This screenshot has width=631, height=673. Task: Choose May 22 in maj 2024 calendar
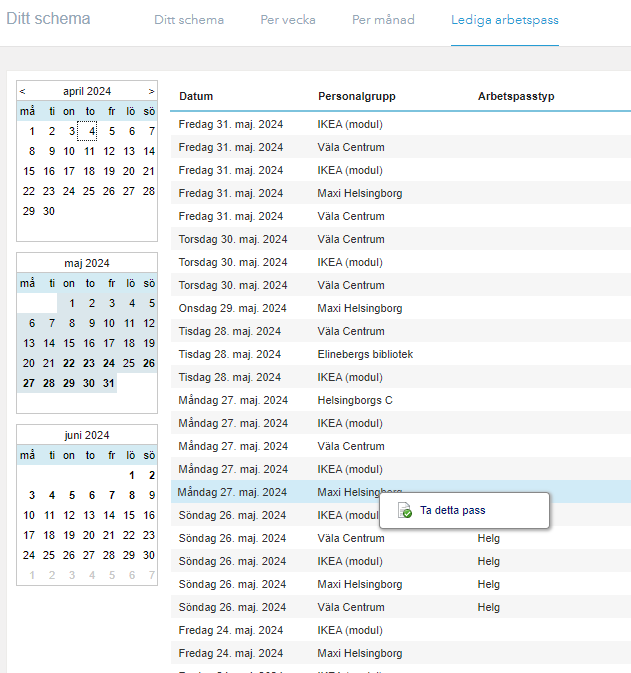click(x=69, y=364)
